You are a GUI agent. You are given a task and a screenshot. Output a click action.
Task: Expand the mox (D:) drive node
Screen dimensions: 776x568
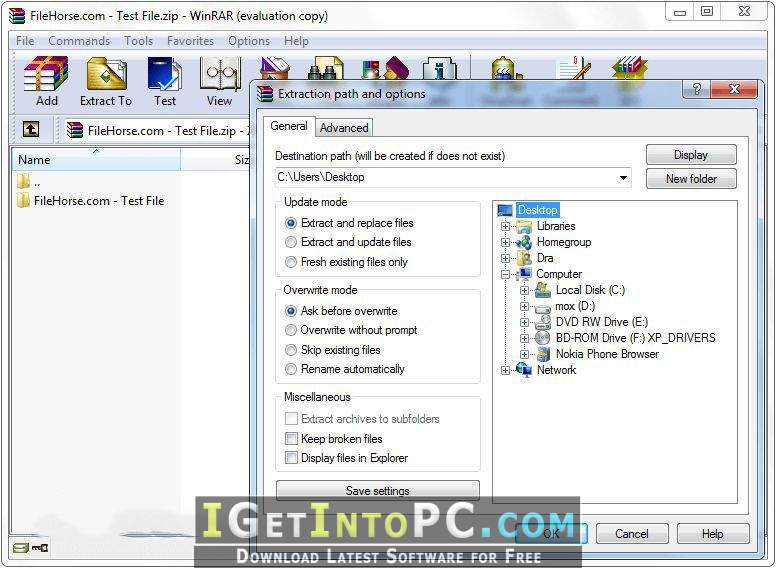point(524,306)
